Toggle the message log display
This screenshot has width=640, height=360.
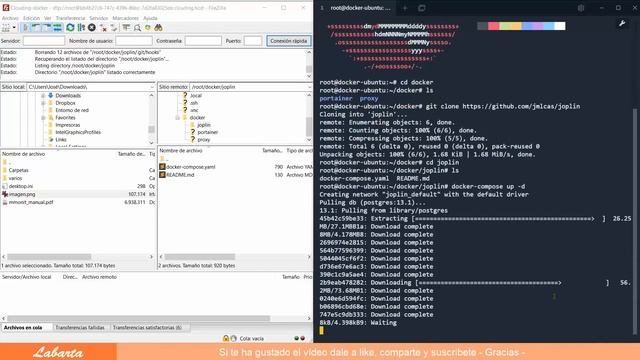[26, 28]
